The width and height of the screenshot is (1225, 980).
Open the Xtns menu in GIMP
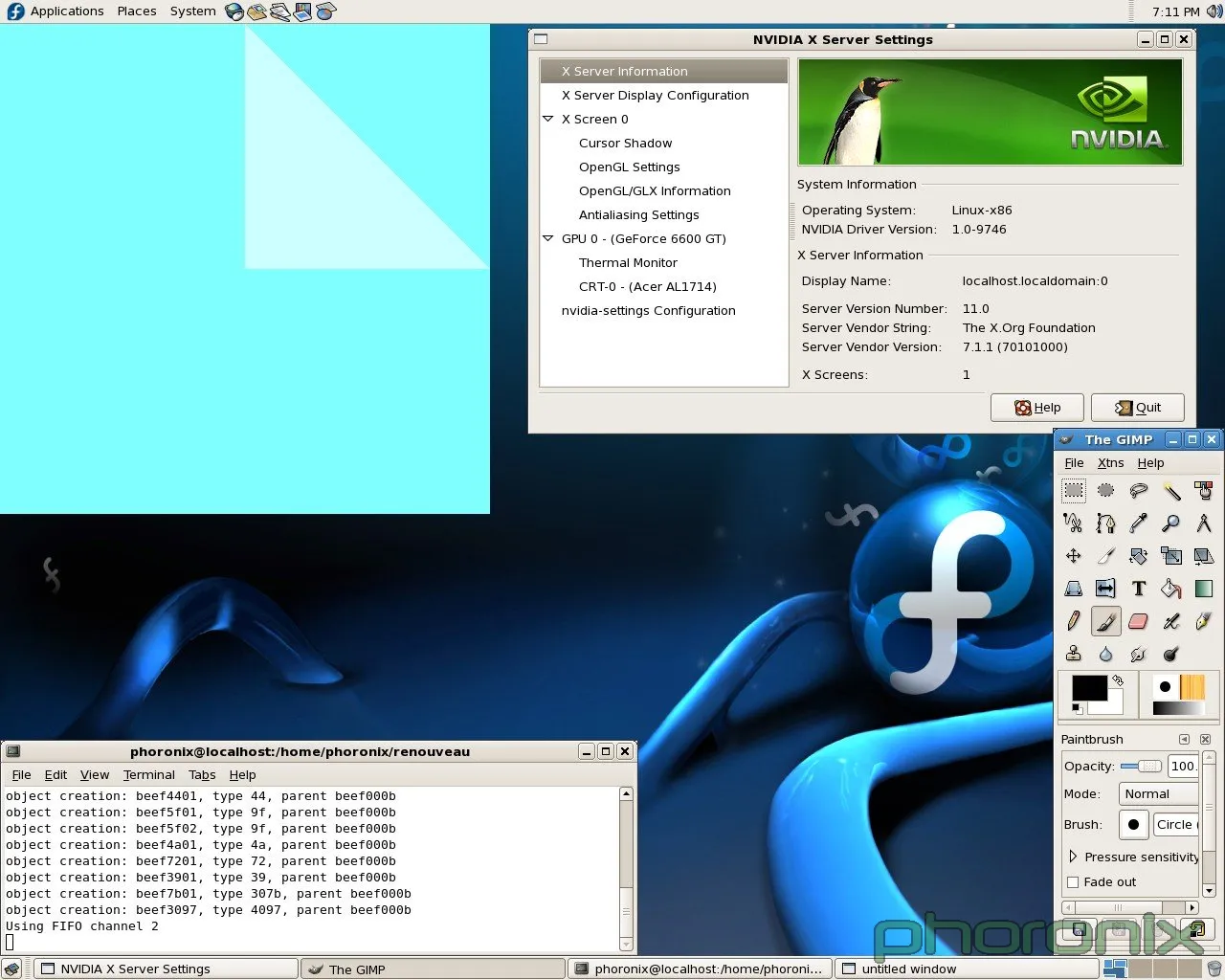[x=1110, y=462]
